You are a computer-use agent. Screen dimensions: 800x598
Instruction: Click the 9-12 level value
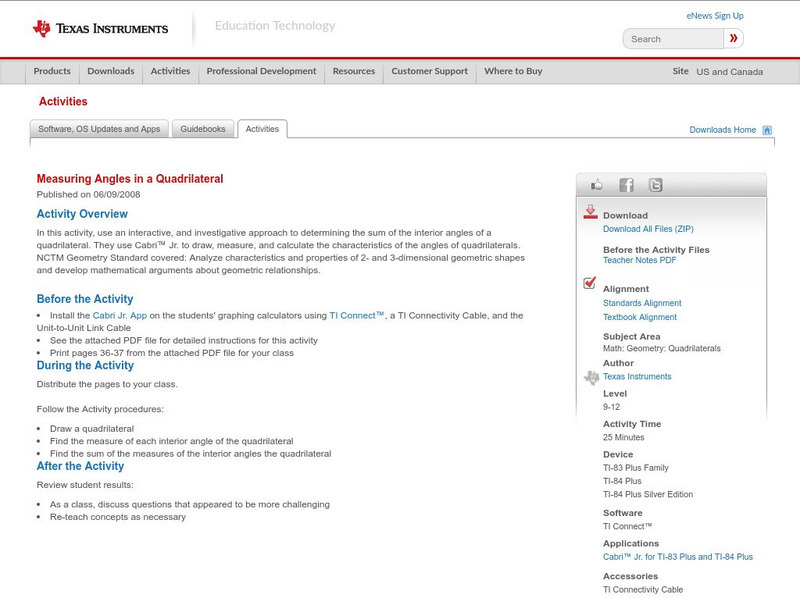[611, 407]
